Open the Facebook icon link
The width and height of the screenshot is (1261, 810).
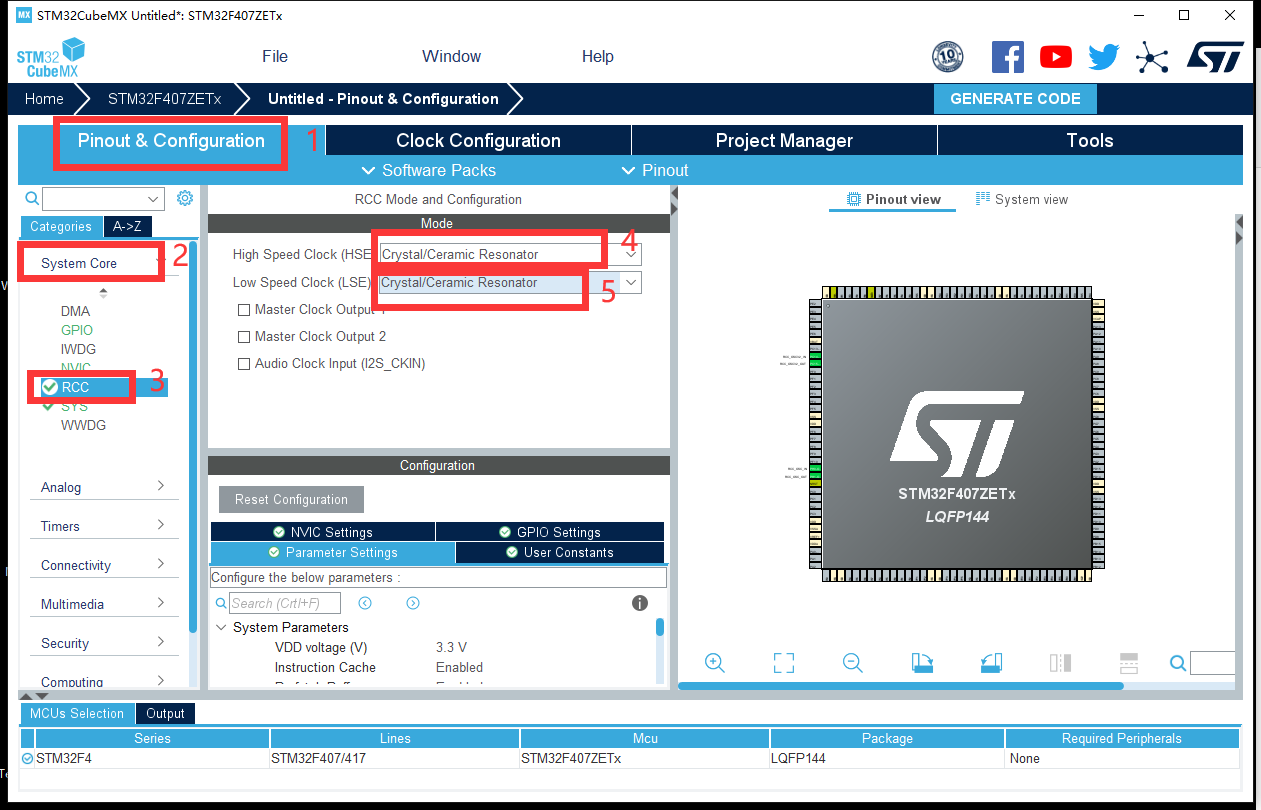click(1007, 57)
